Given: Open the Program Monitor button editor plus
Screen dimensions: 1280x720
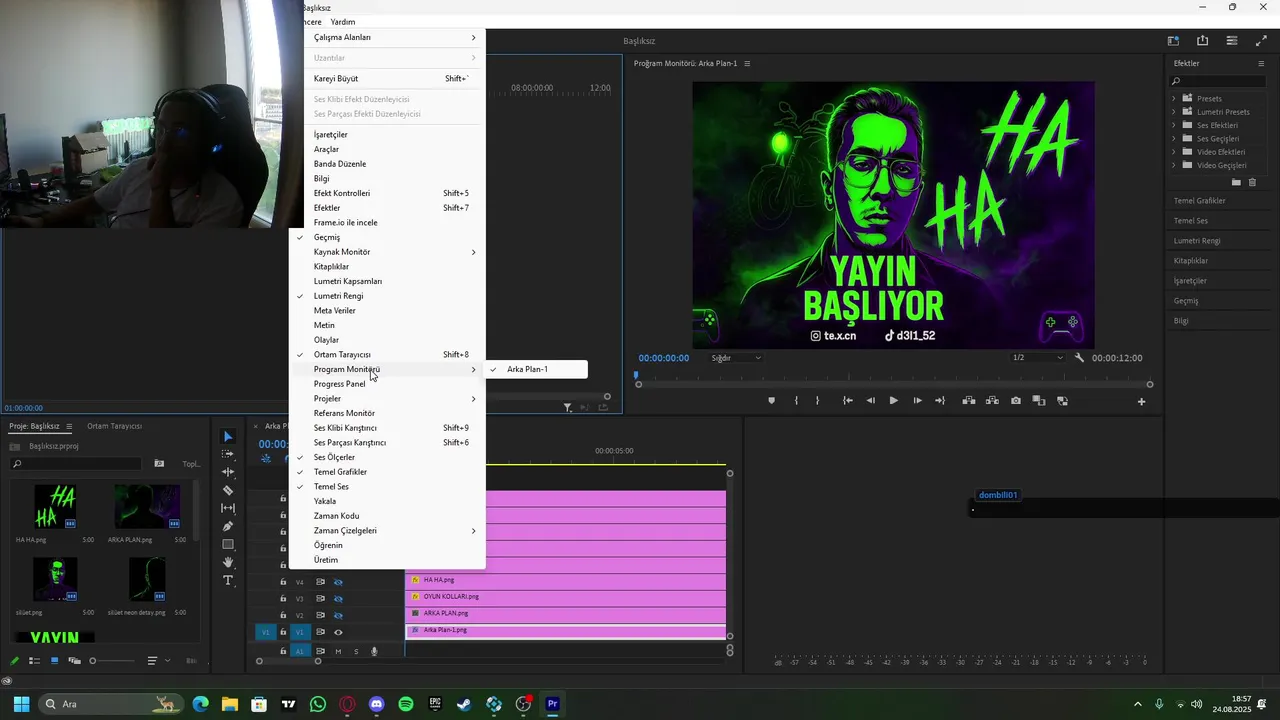Looking at the screenshot, I should click(x=1141, y=401).
